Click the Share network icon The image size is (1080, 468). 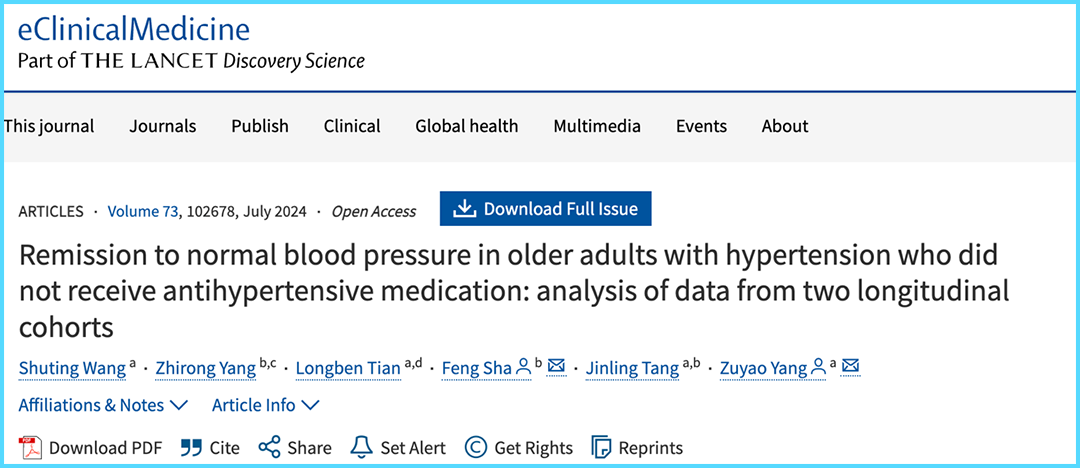(x=269, y=448)
